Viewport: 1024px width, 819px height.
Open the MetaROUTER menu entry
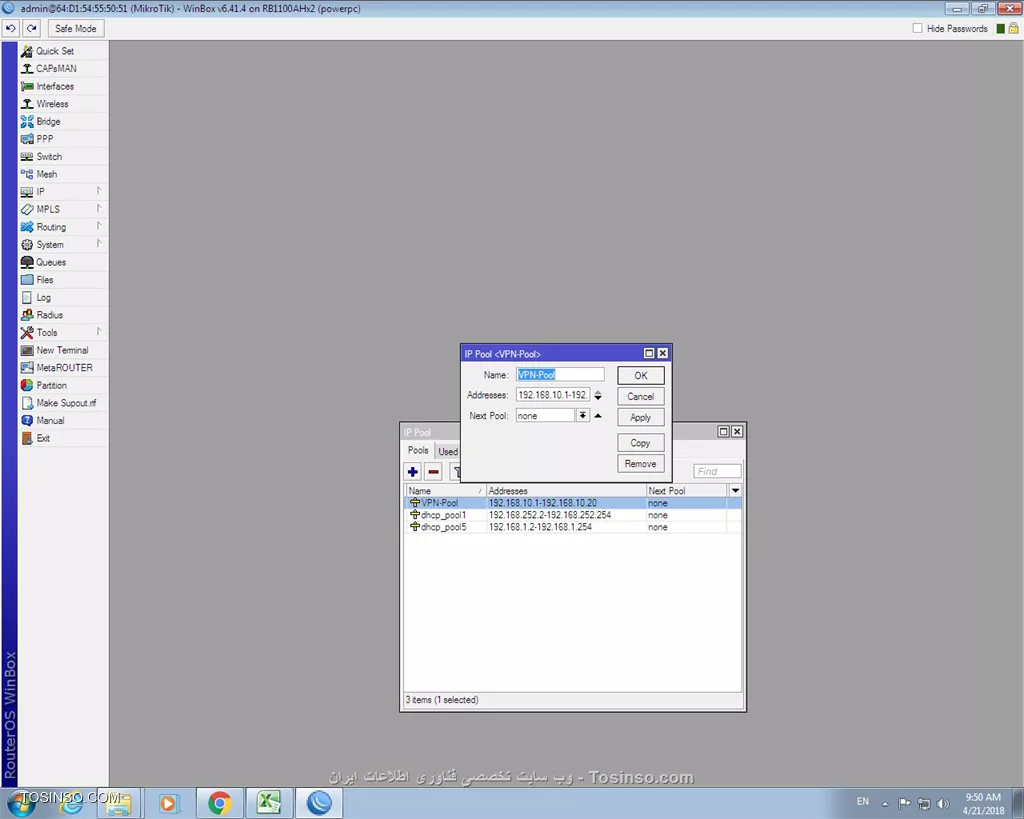63,368
